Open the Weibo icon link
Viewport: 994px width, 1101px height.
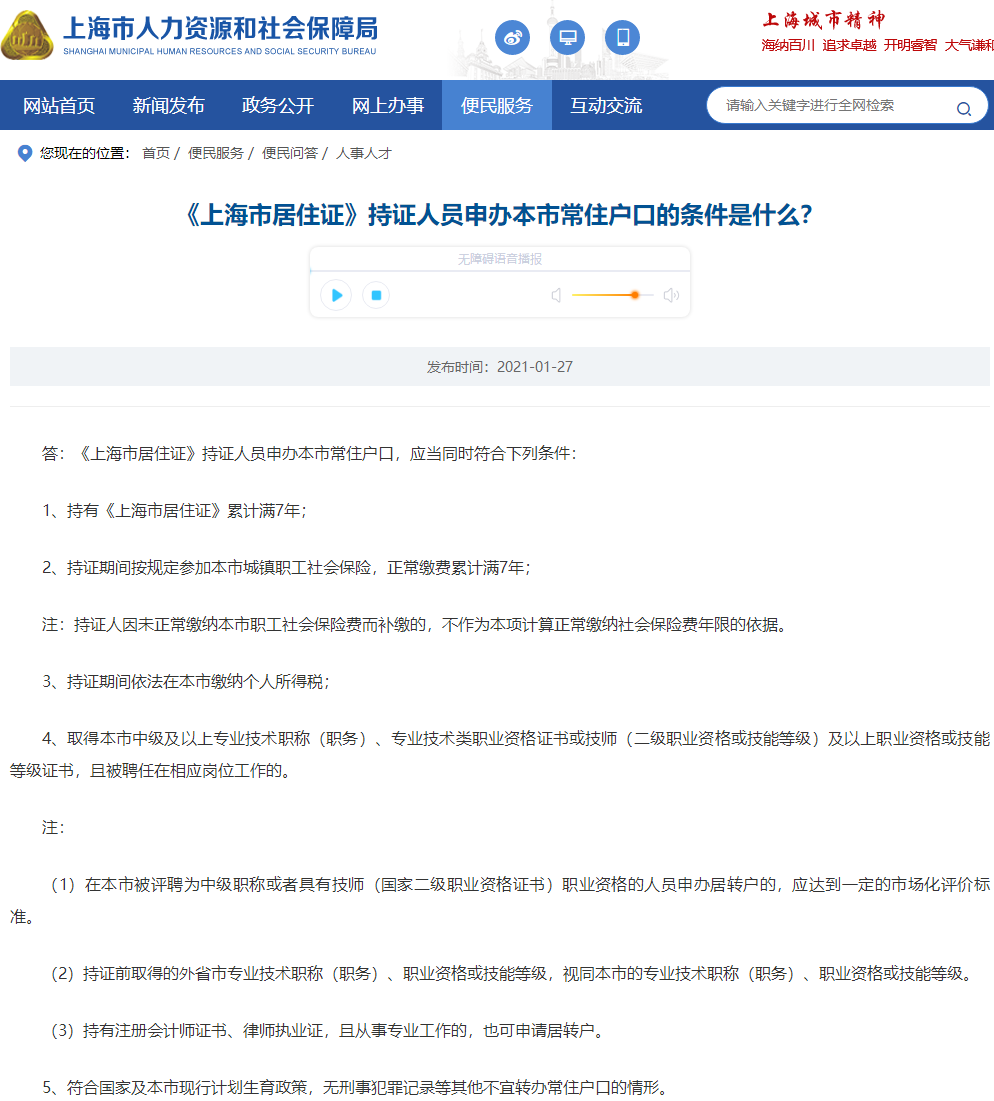[512, 38]
